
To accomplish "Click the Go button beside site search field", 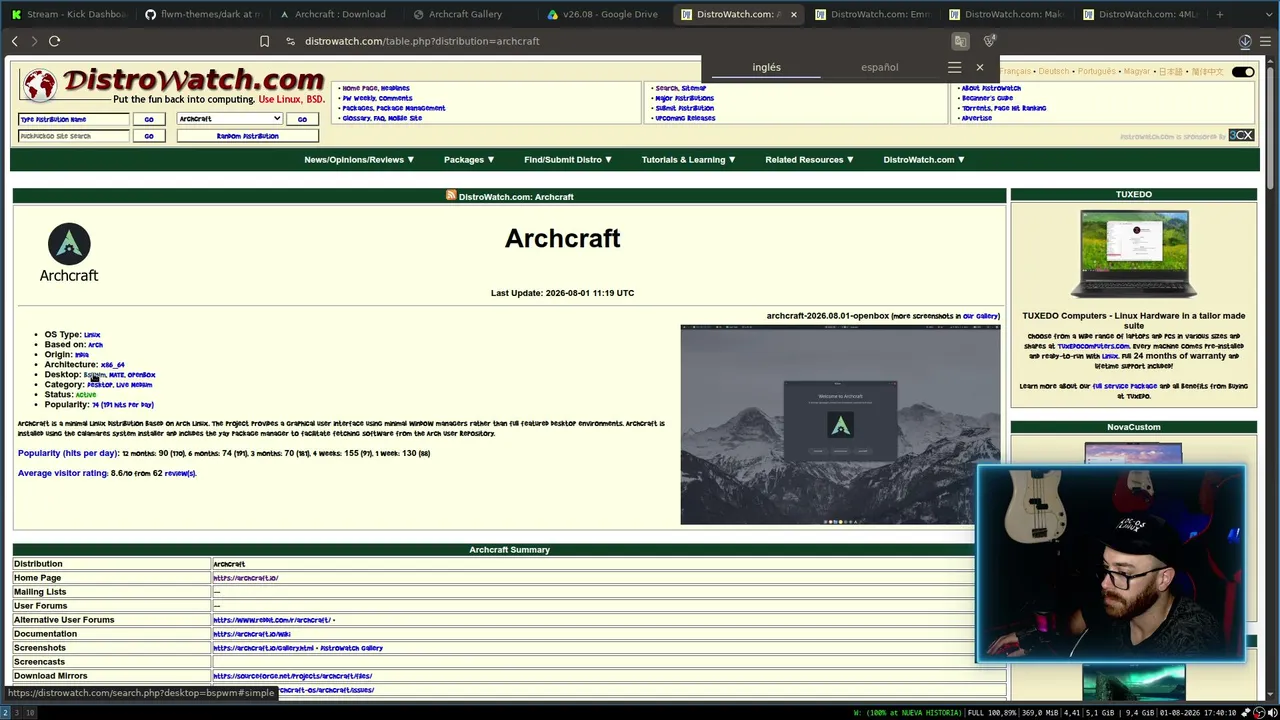I will (149, 136).
